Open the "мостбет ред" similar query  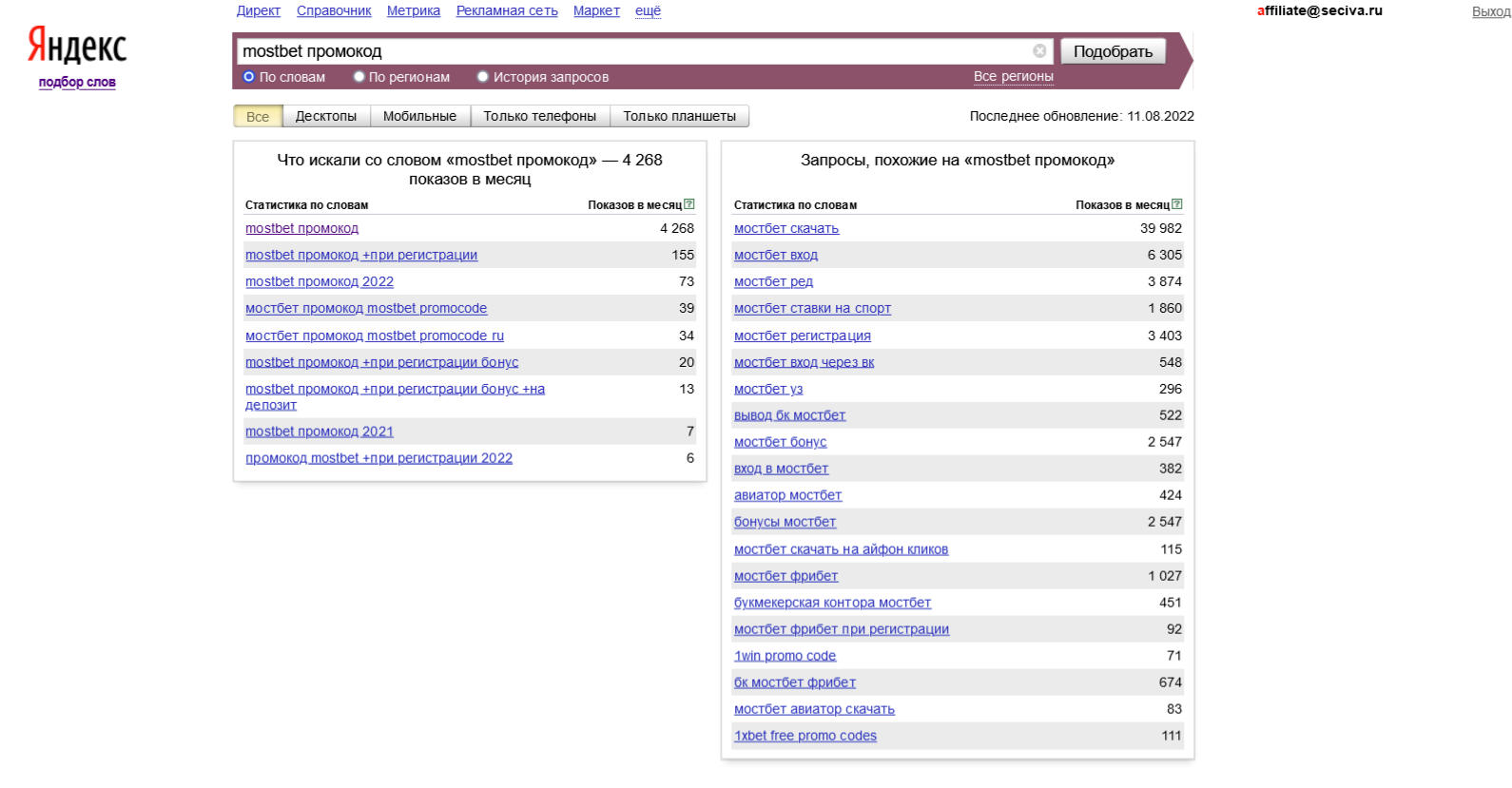(774, 281)
